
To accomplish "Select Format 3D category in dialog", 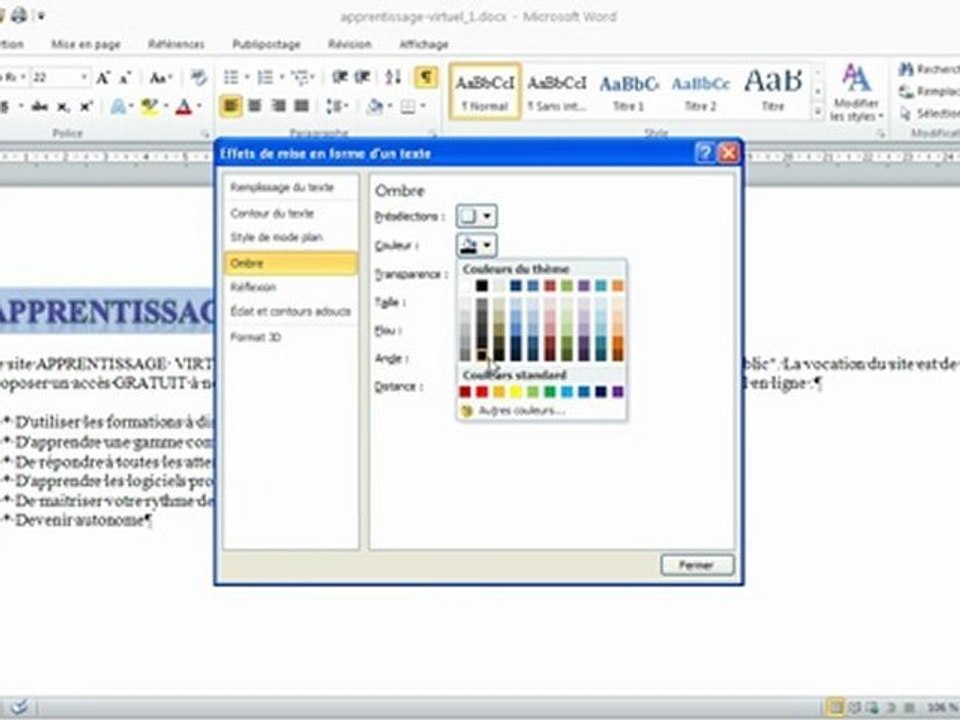I will (x=290, y=337).
